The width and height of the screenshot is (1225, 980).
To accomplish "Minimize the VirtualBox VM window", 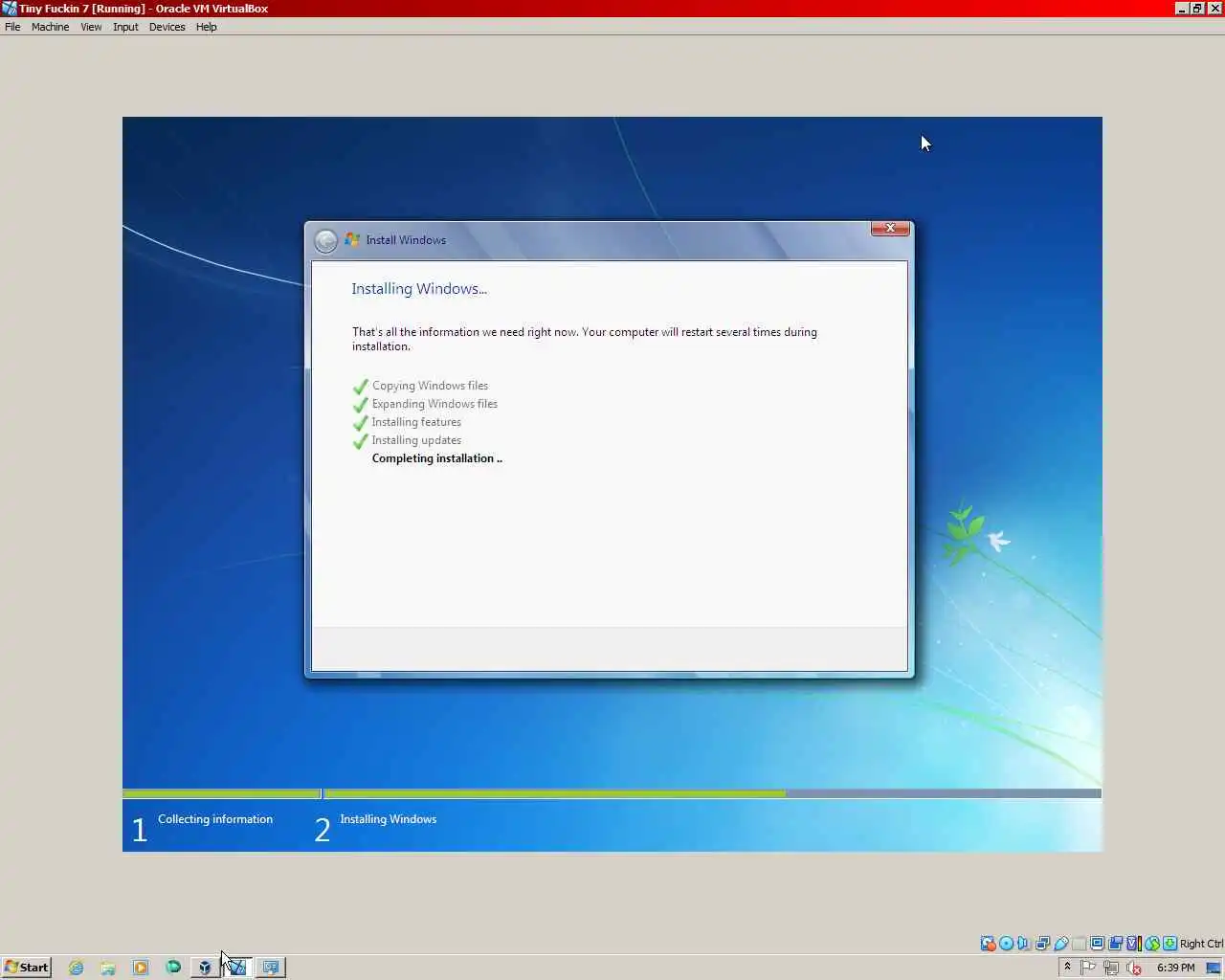I will (1182, 8).
